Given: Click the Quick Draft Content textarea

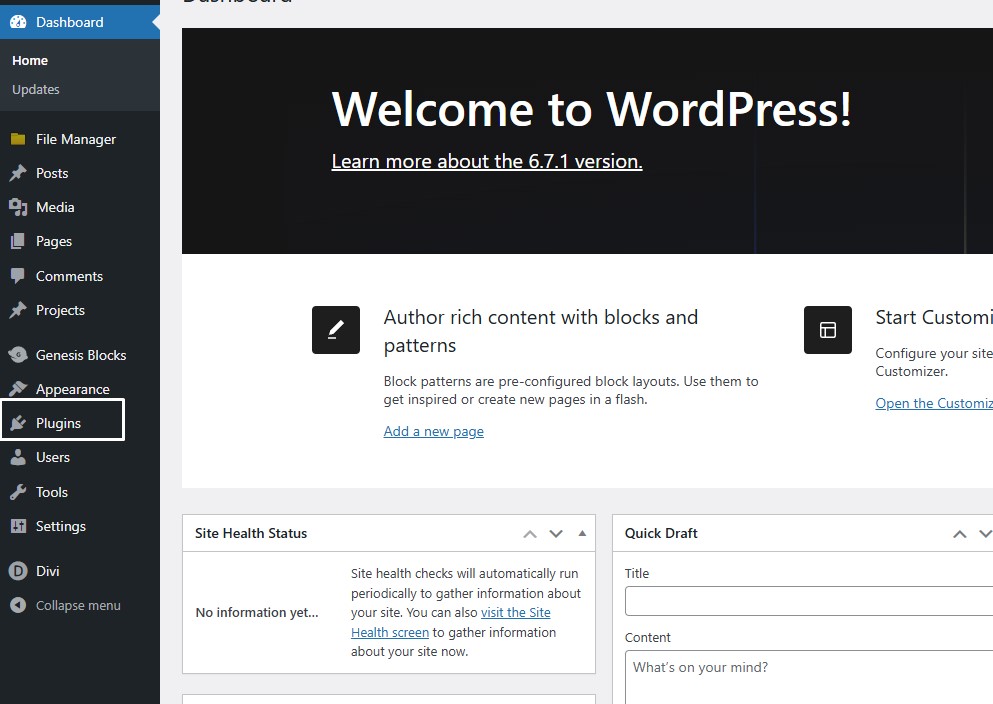Looking at the screenshot, I should (x=809, y=677).
